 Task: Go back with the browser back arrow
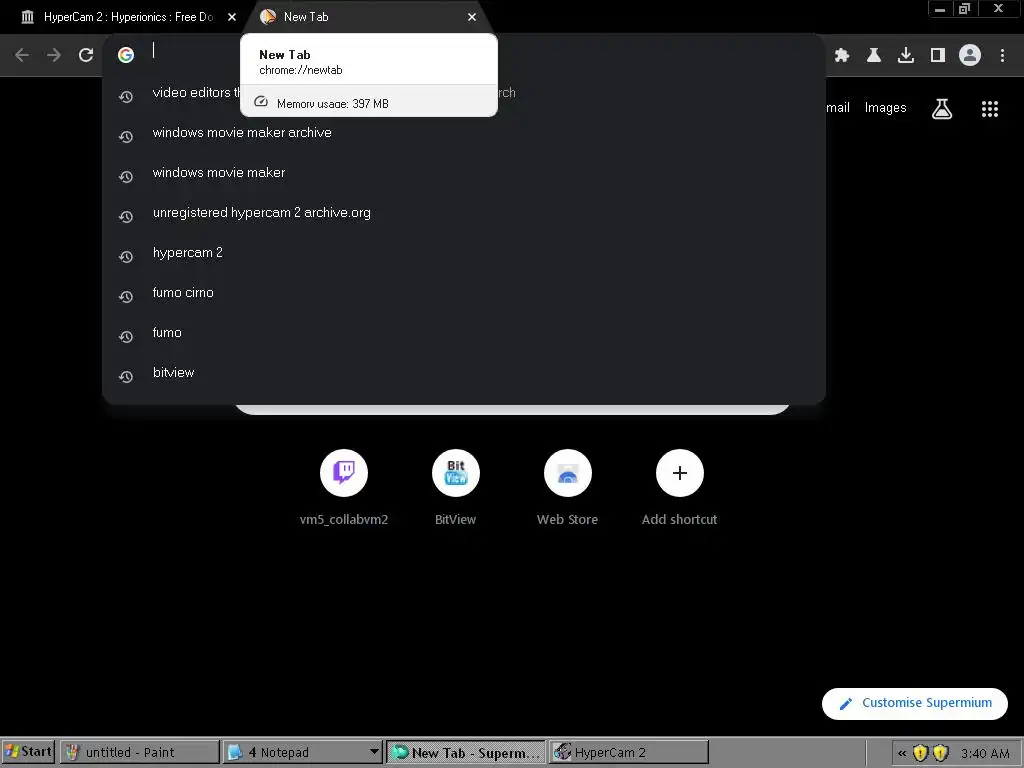(x=22, y=56)
